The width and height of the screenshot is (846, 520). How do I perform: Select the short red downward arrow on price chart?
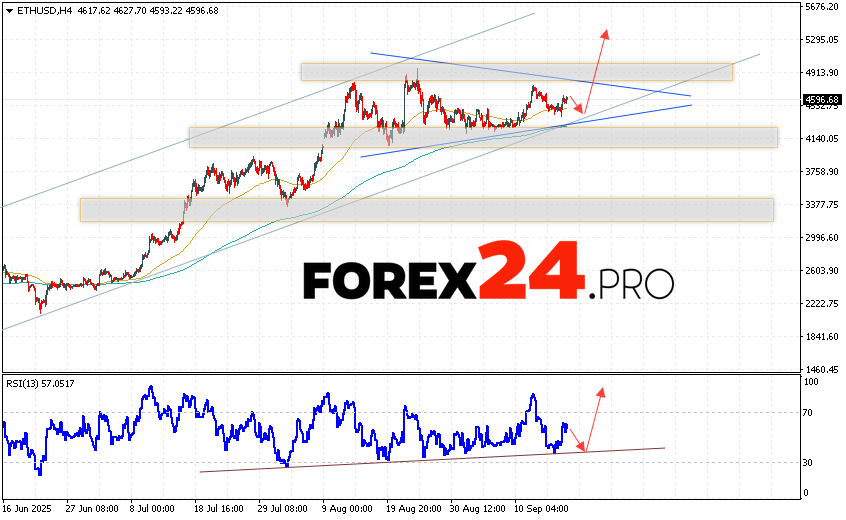click(x=577, y=106)
